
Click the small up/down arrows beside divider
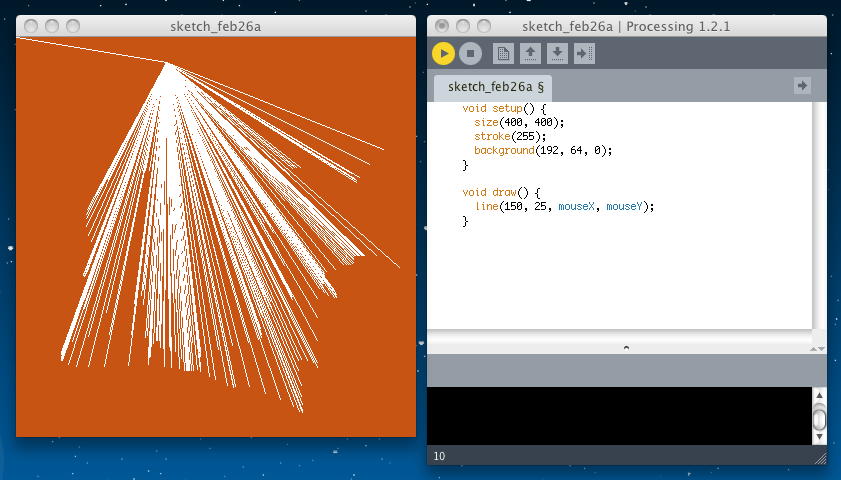(x=817, y=349)
